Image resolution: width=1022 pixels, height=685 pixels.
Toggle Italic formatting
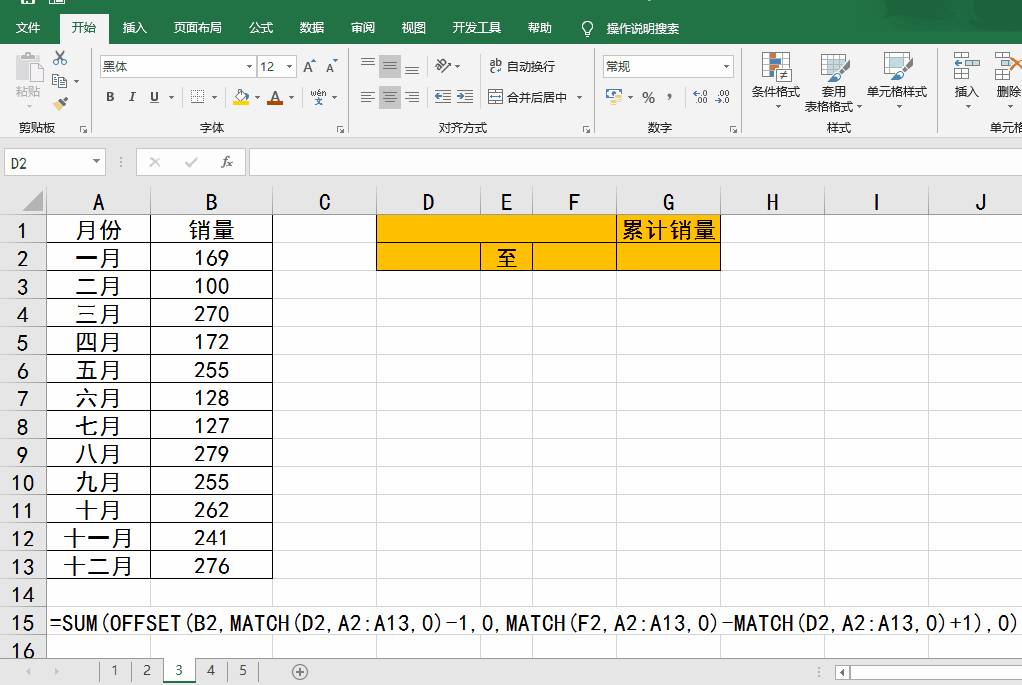(x=132, y=97)
